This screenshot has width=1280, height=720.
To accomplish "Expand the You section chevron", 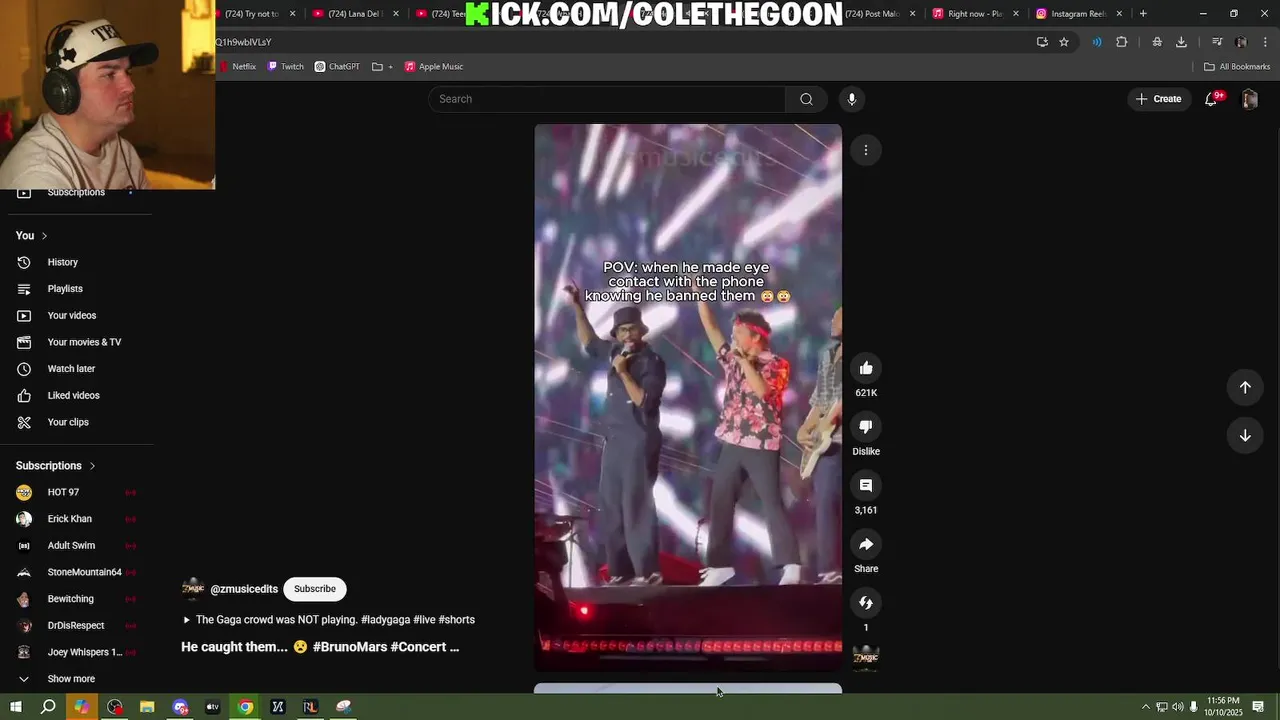I will [x=44, y=236].
